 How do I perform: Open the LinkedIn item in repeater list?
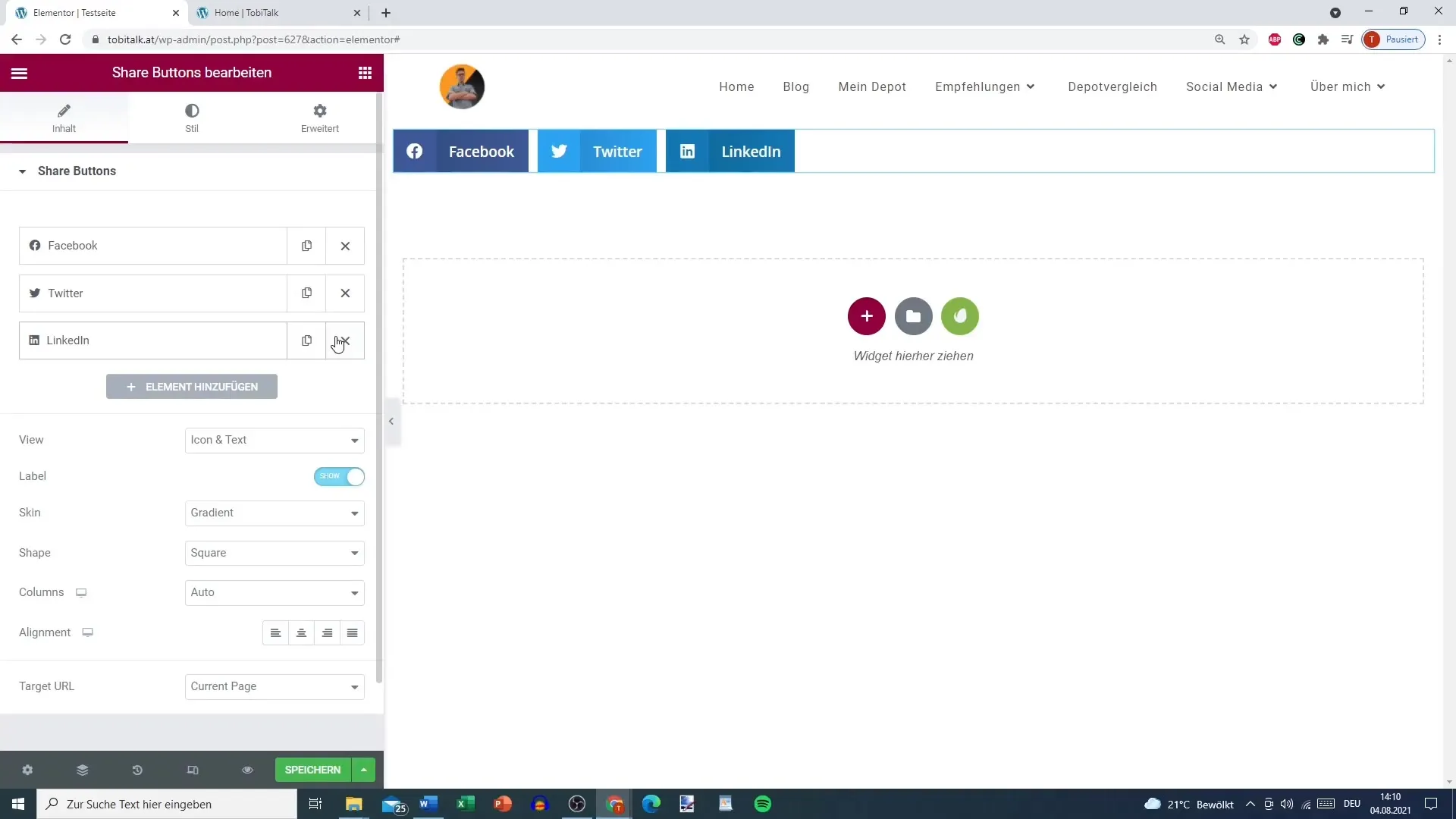(x=153, y=340)
